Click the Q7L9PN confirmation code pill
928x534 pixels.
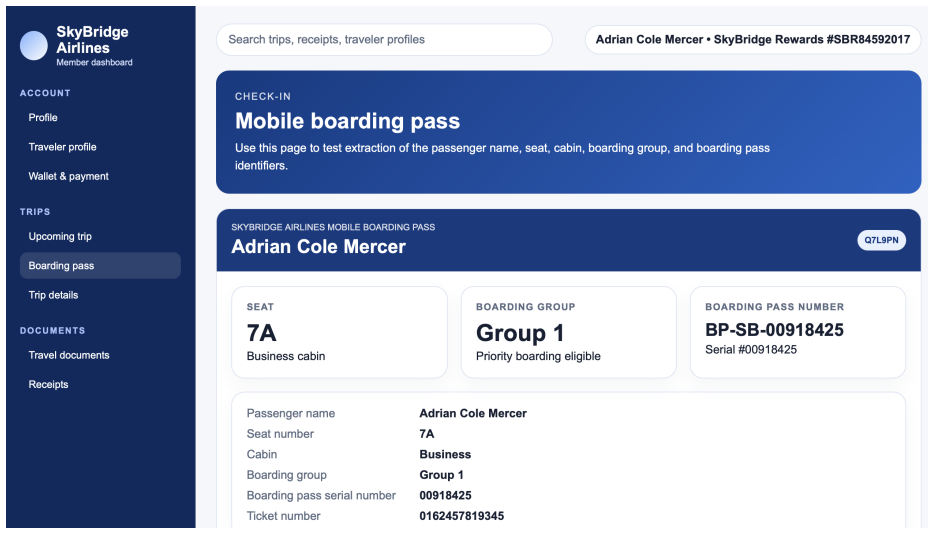click(x=881, y=240)
